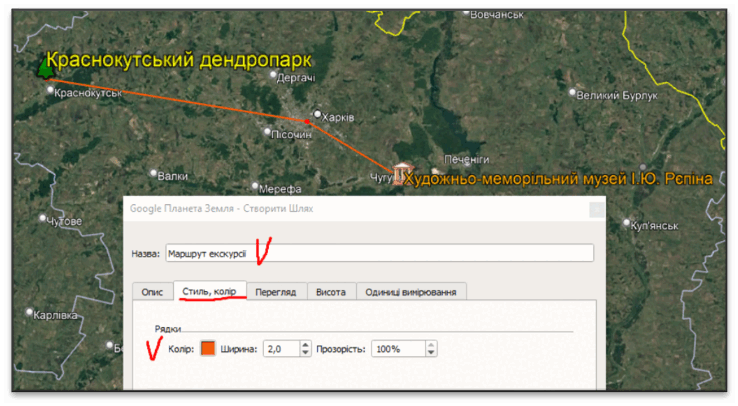
Task: Click the Краснокутськ town label
Action: coord(88,93)
